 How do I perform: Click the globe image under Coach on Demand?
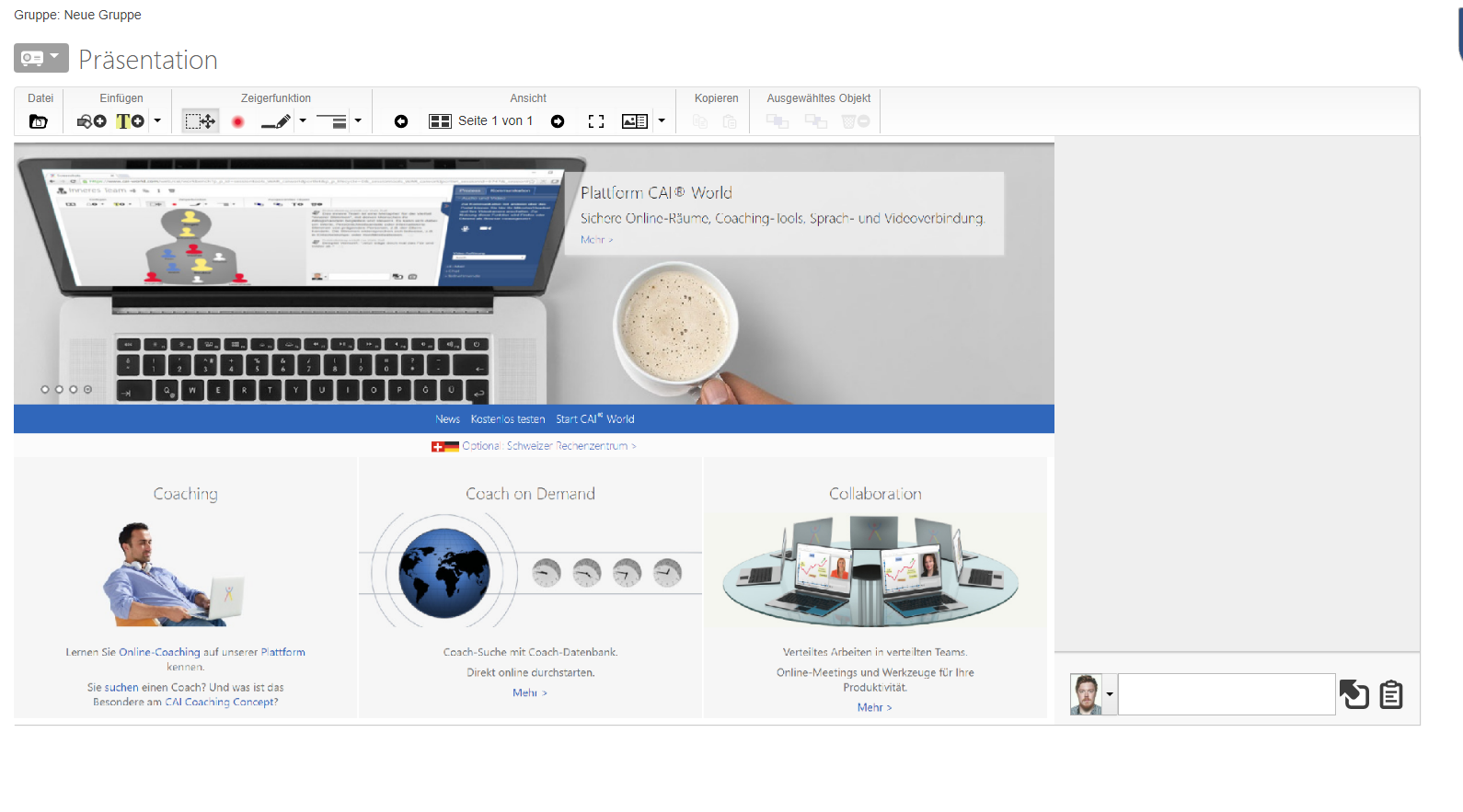pos(444,573)
